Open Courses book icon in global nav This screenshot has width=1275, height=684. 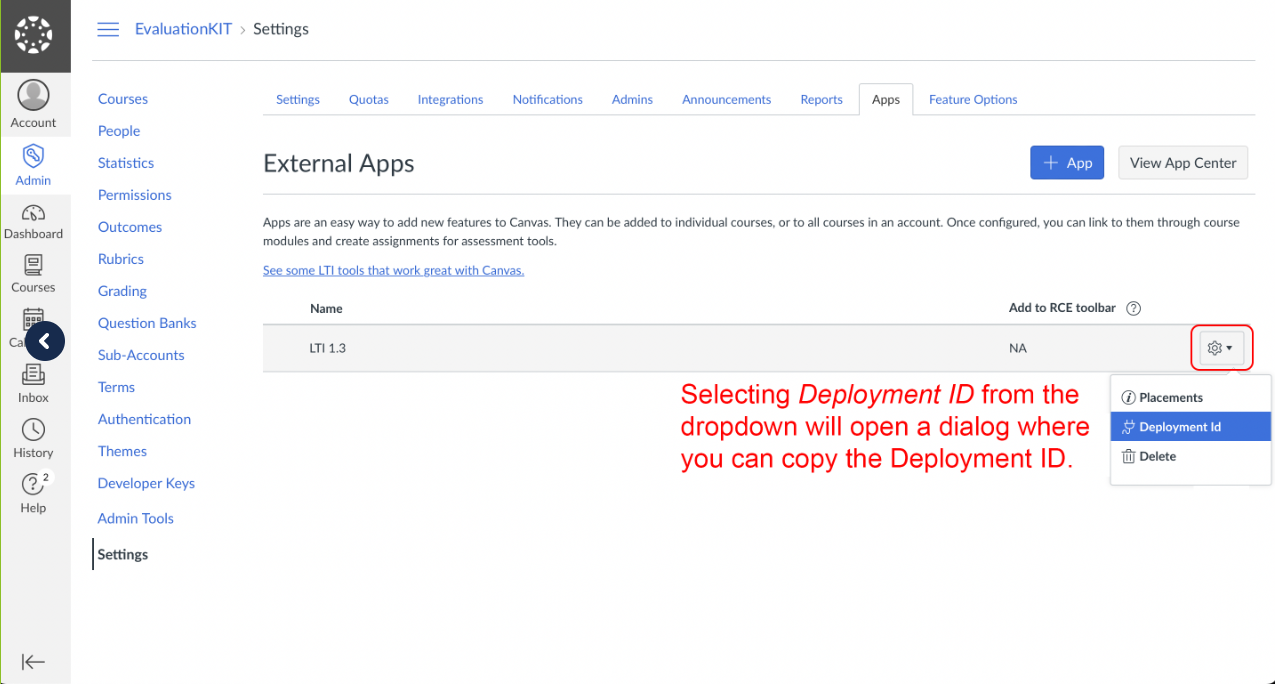34,266
